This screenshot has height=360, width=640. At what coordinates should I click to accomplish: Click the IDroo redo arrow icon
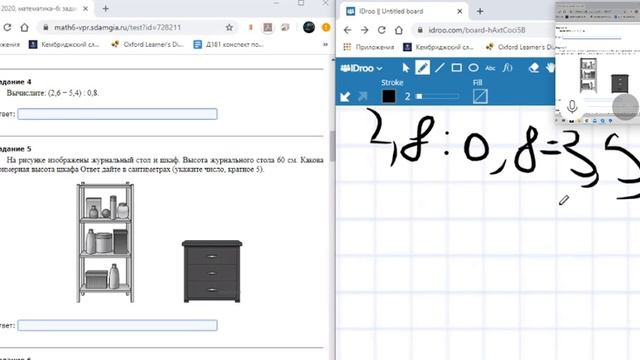(362, 96)
